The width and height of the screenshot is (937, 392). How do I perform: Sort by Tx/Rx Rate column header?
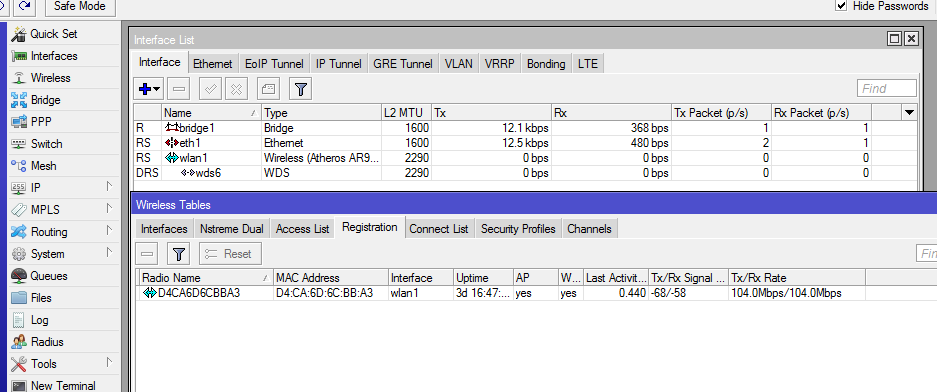coord(797,278)
